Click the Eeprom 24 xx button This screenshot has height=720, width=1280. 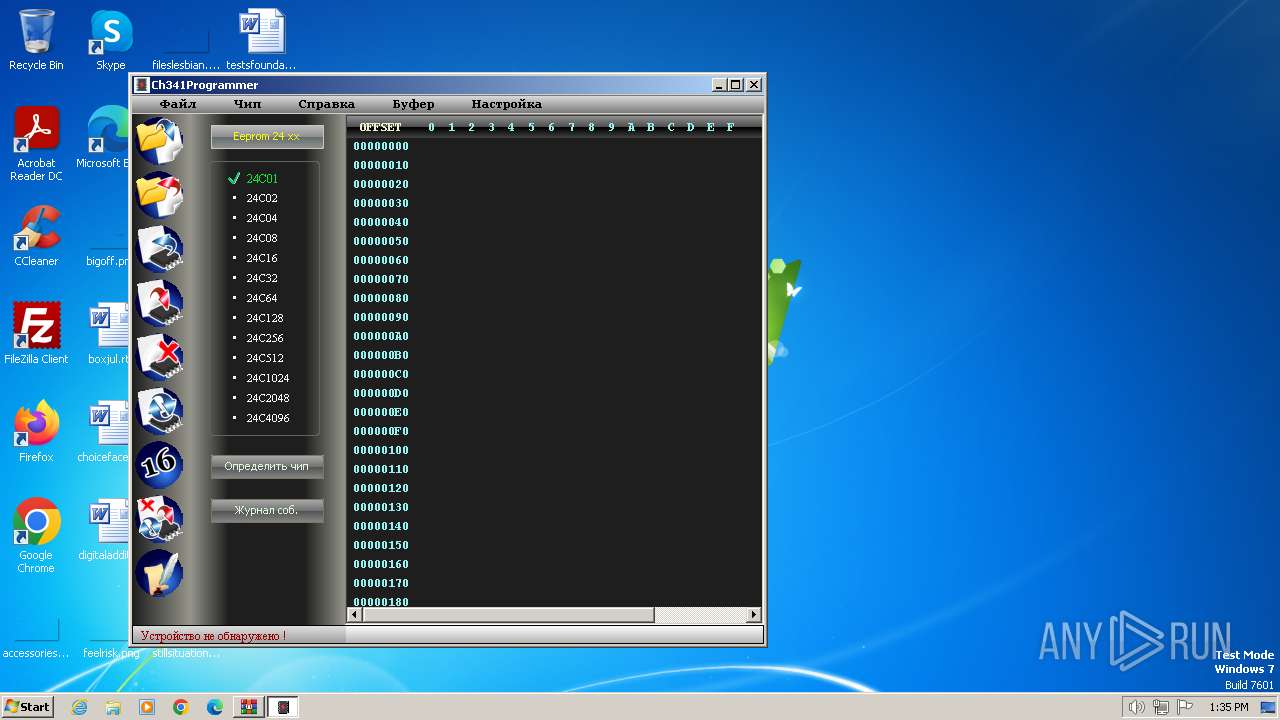click(x=267, y=137)
